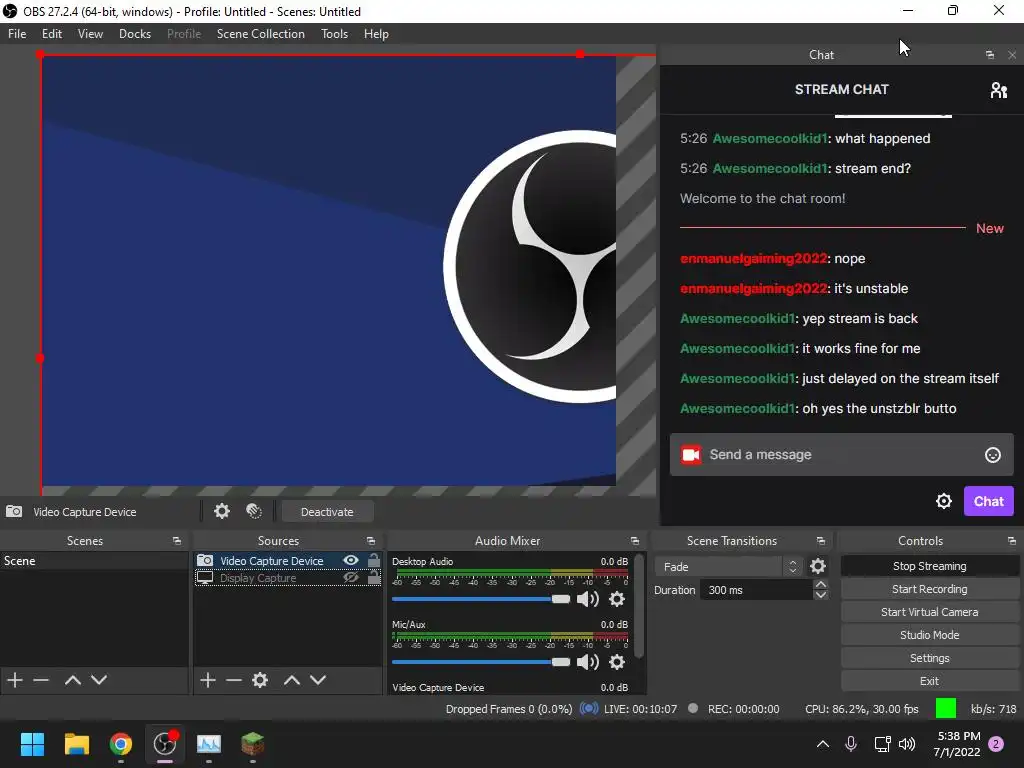Open the File menu
1024x768 pixels.
tap(17, 34)
